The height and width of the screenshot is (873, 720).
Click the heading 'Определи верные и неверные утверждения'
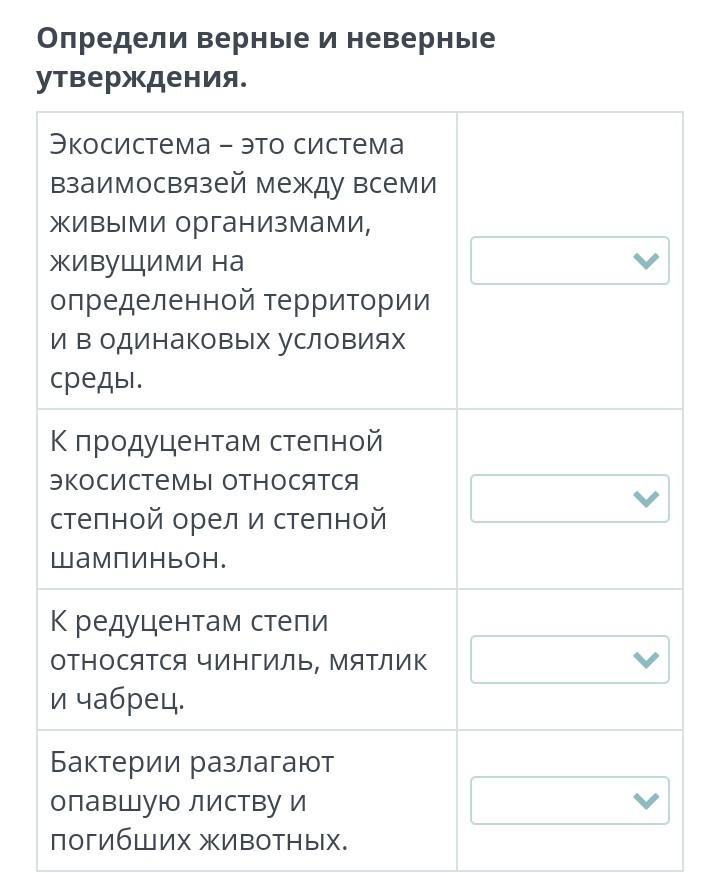tap(265, 58)
